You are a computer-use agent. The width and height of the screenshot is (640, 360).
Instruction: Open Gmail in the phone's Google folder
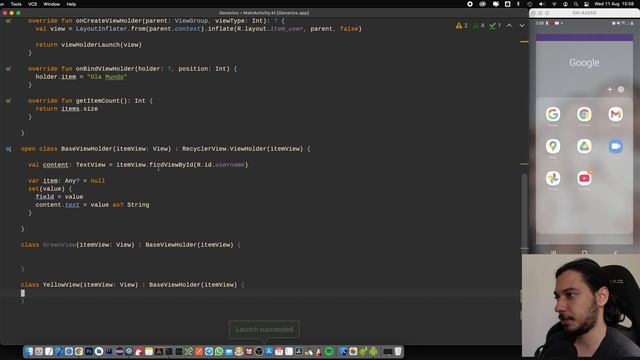pyautogui.click(x=616, y=114)
